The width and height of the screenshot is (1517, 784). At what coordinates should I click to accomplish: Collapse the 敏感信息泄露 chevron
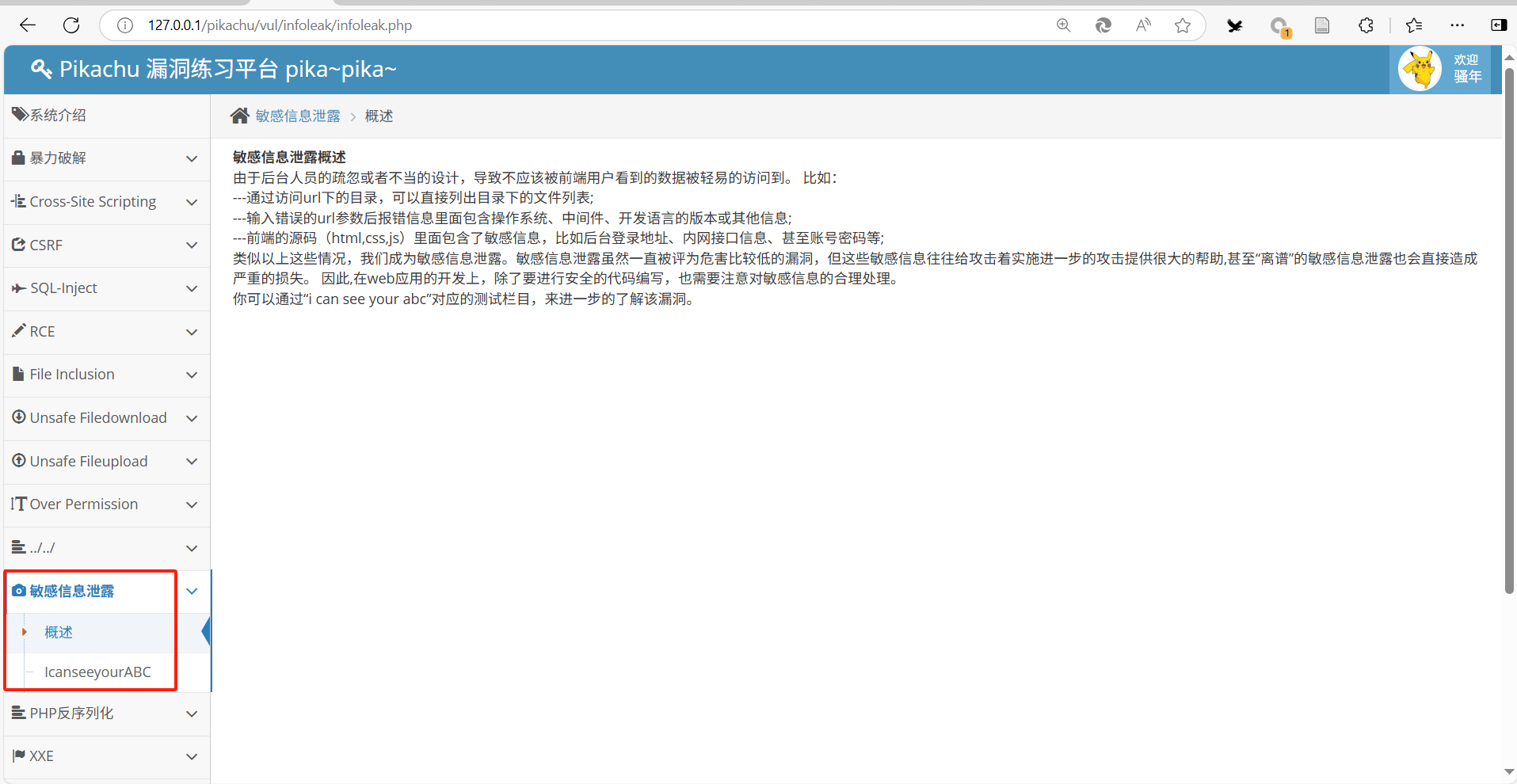click(192, 591)
